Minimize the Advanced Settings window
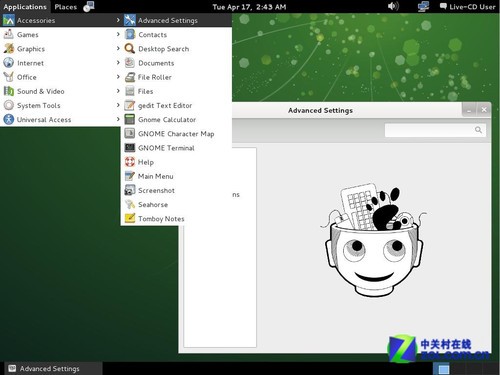The image size is (500, 375). (469, 110)
